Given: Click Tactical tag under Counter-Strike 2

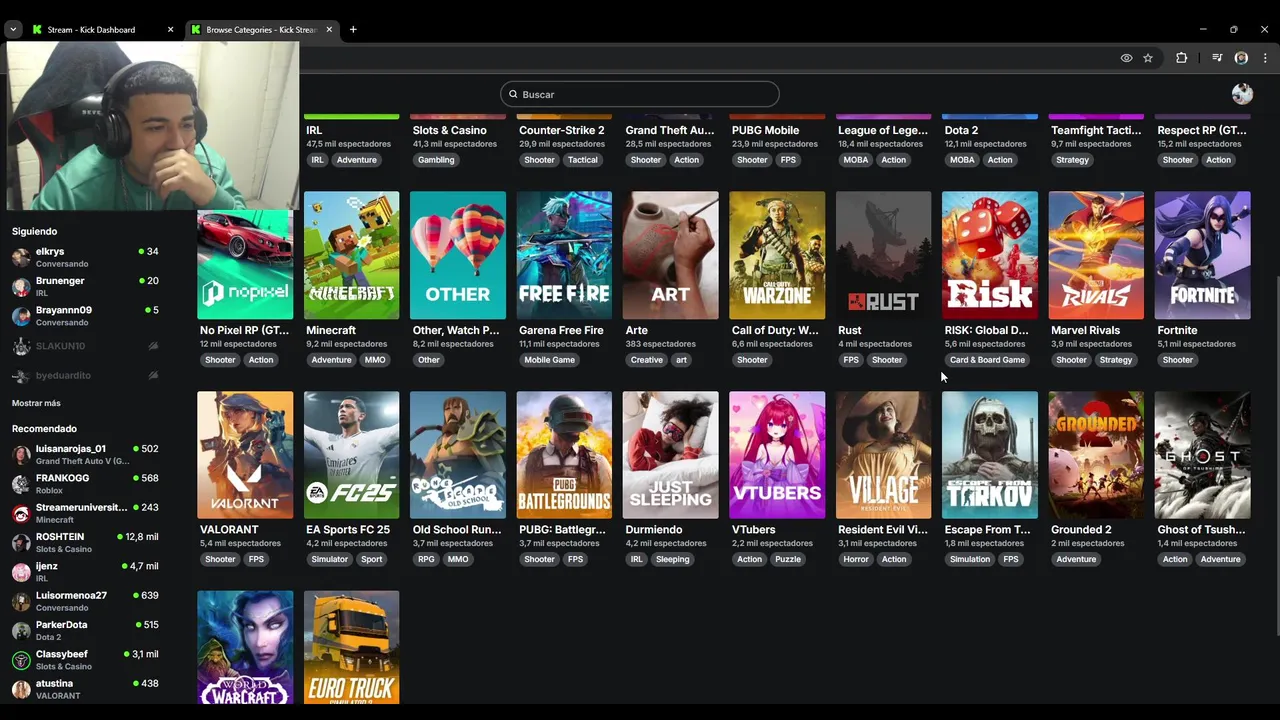Looking at the screenshot, I should pyautogui.click(x=583, y=160).
